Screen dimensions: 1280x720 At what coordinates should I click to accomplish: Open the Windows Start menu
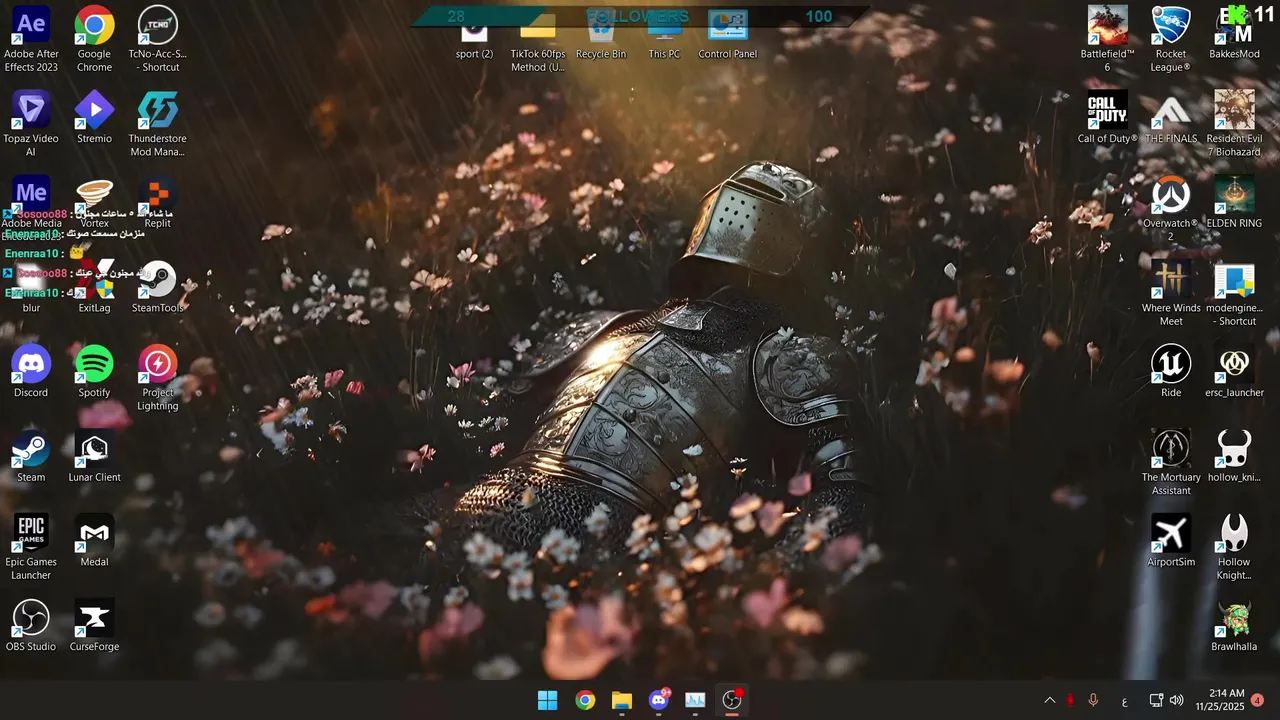pyautogui.click(x=548, y=700)
